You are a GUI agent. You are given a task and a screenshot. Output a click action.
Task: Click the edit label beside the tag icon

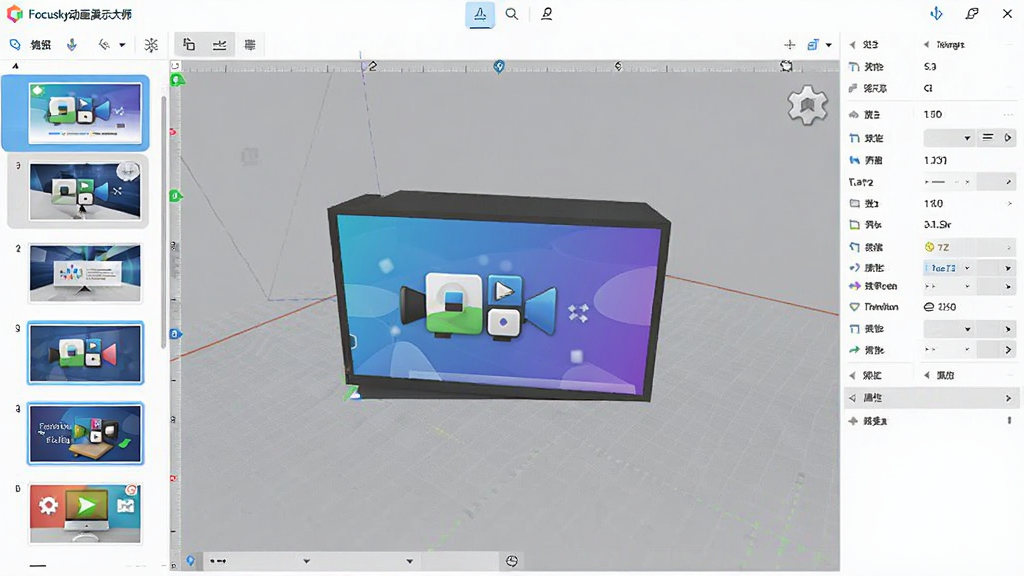(40, 44)
